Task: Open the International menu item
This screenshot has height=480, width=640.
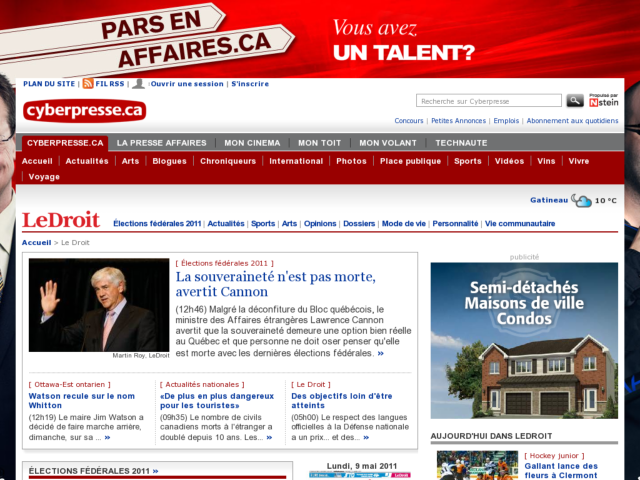Action: pyautogui.click(x=296, y=161)
